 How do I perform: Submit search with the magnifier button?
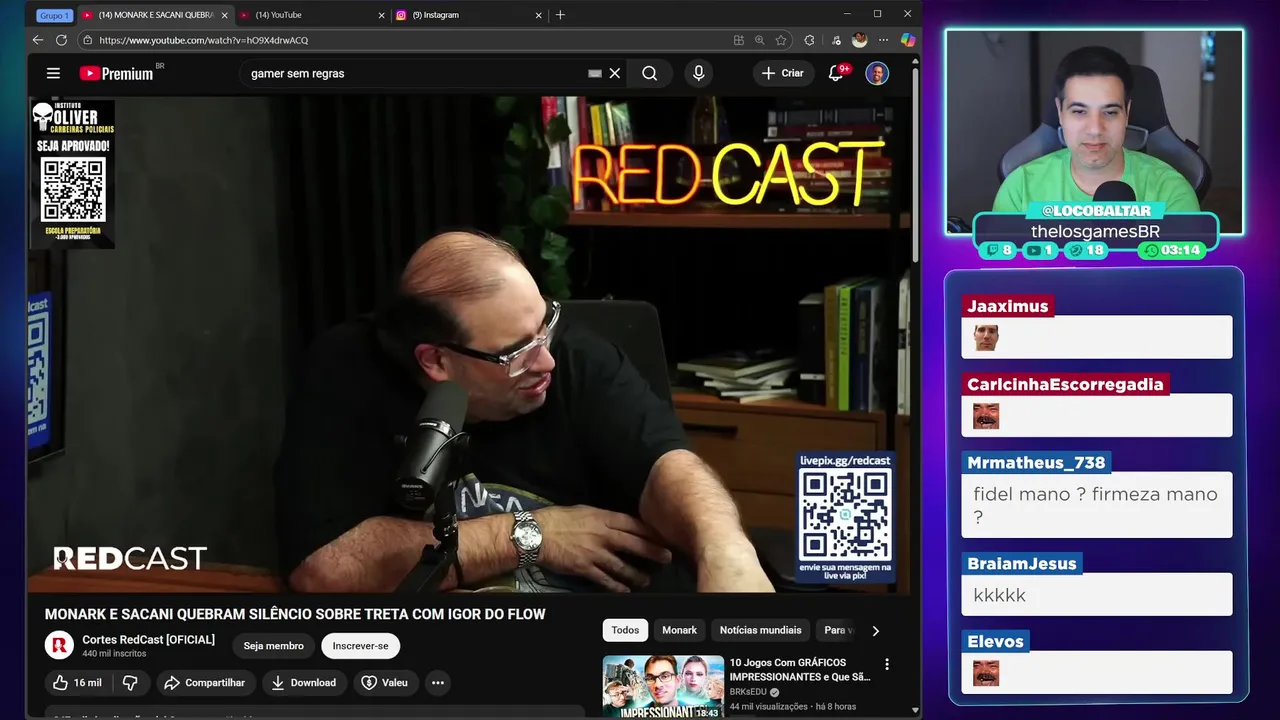point(650,73)
